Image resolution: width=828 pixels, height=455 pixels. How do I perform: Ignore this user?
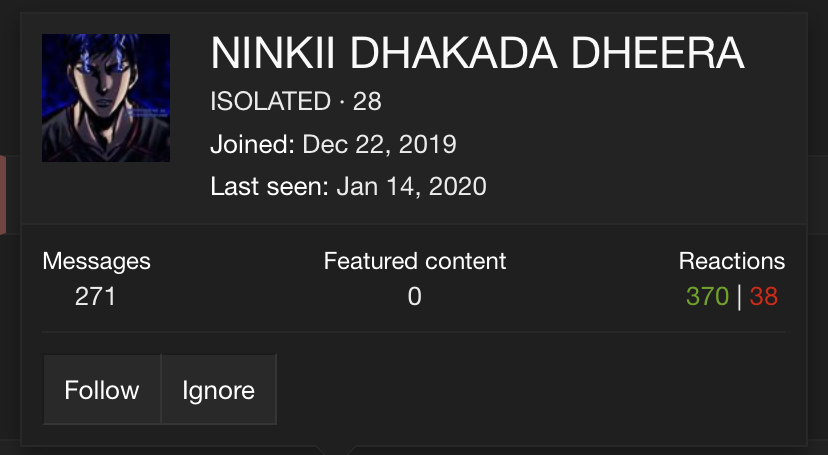[x=219, y=390]
